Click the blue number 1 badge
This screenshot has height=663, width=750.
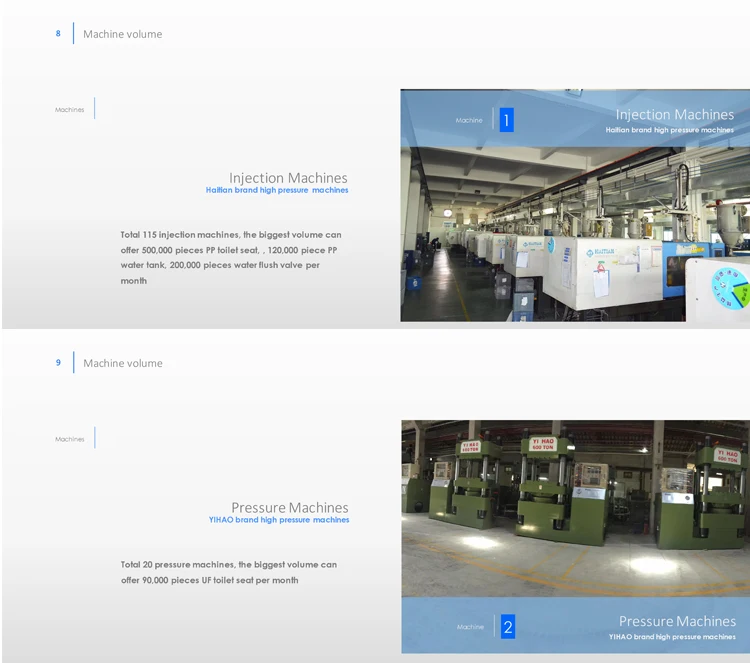pyautogui.click(x=506, y=121)
